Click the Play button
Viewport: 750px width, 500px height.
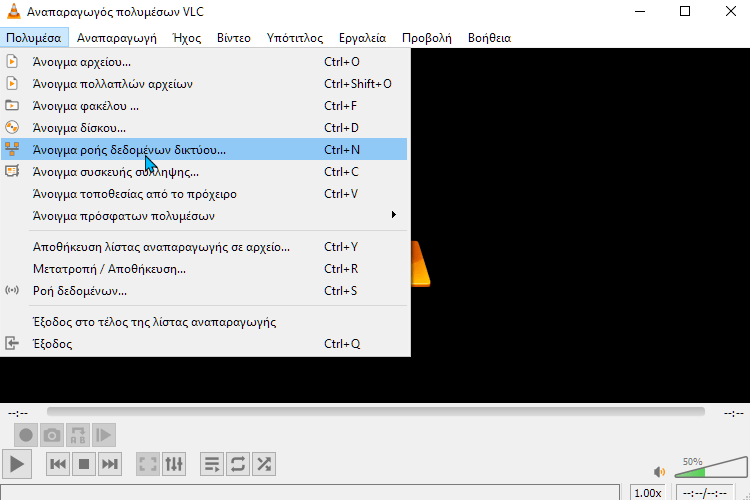pos(17,464)
